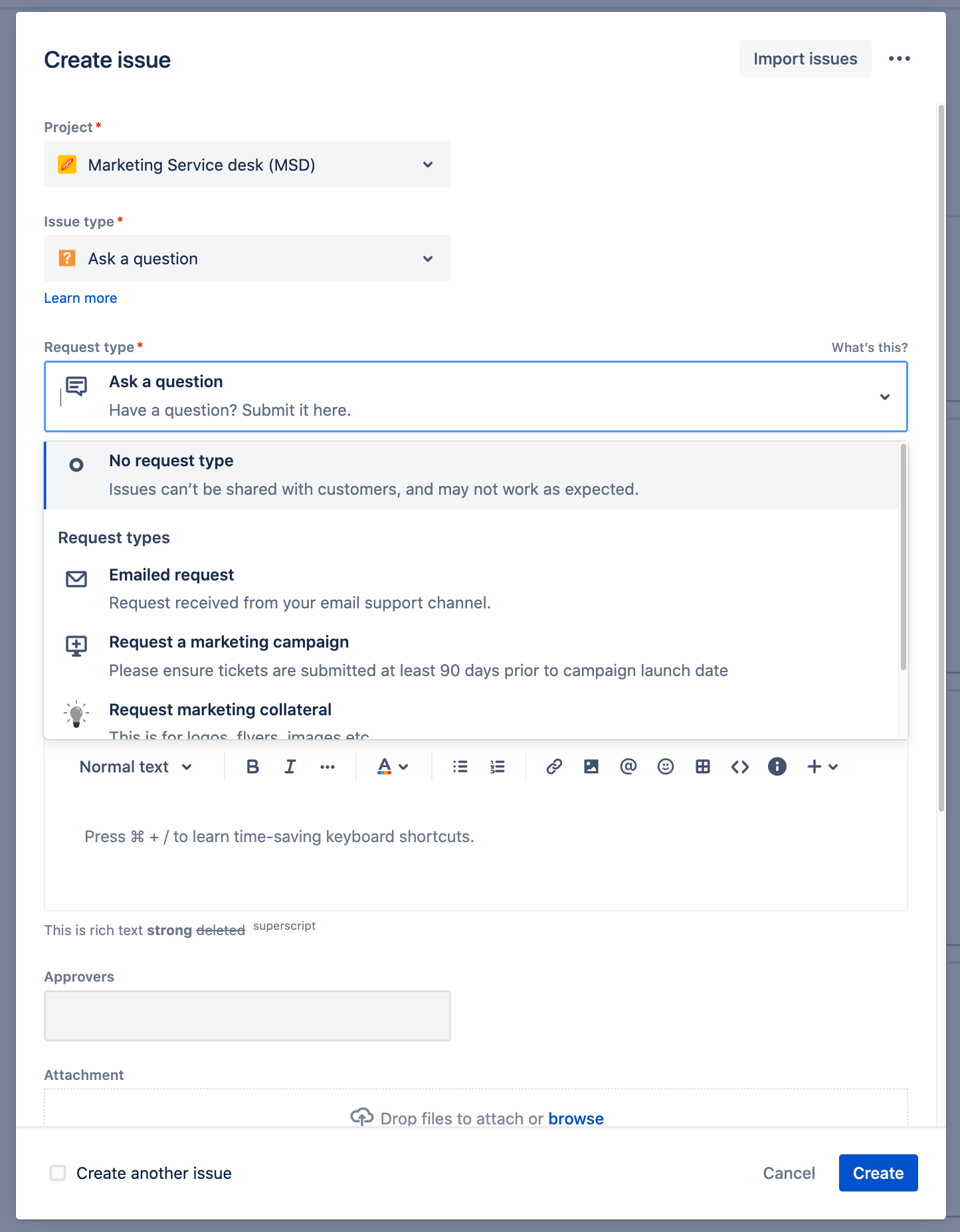Collapse the Request type dropdown chevron

click(885, 397)
